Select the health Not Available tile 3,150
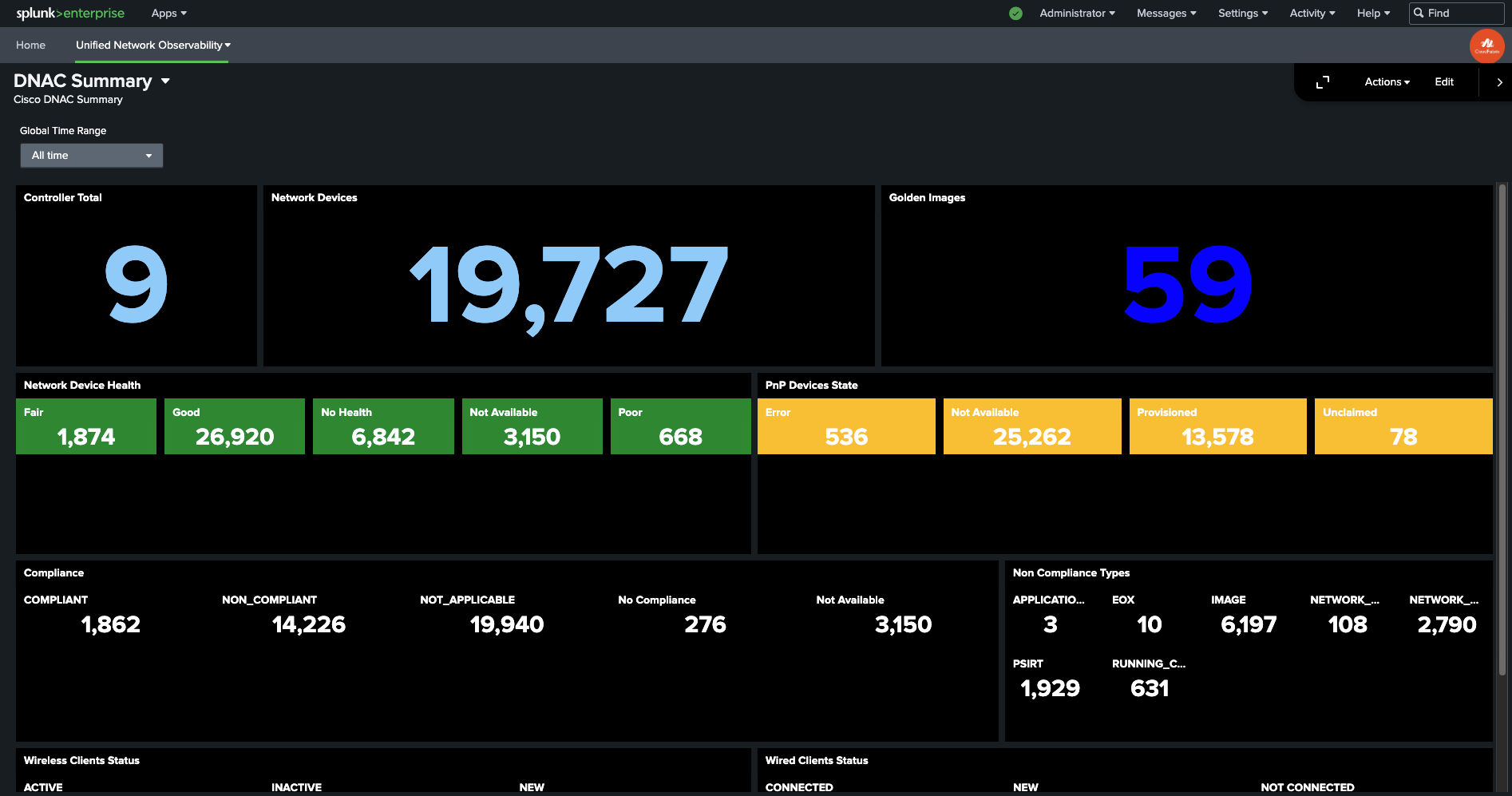 [x=532, y=426]
